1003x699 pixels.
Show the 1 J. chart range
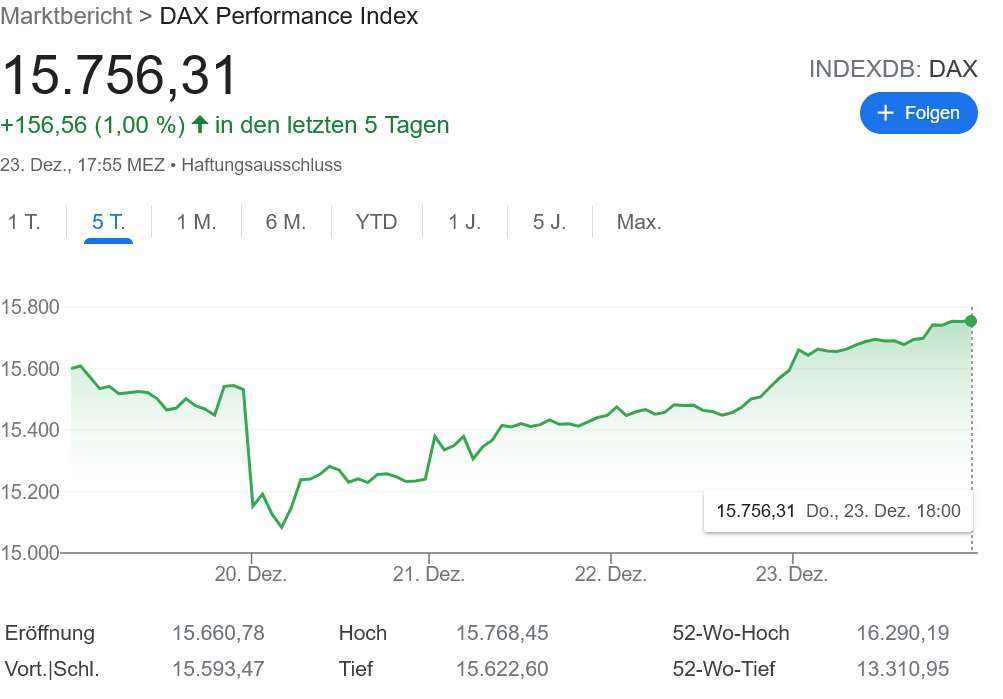(x=464, y=222)
